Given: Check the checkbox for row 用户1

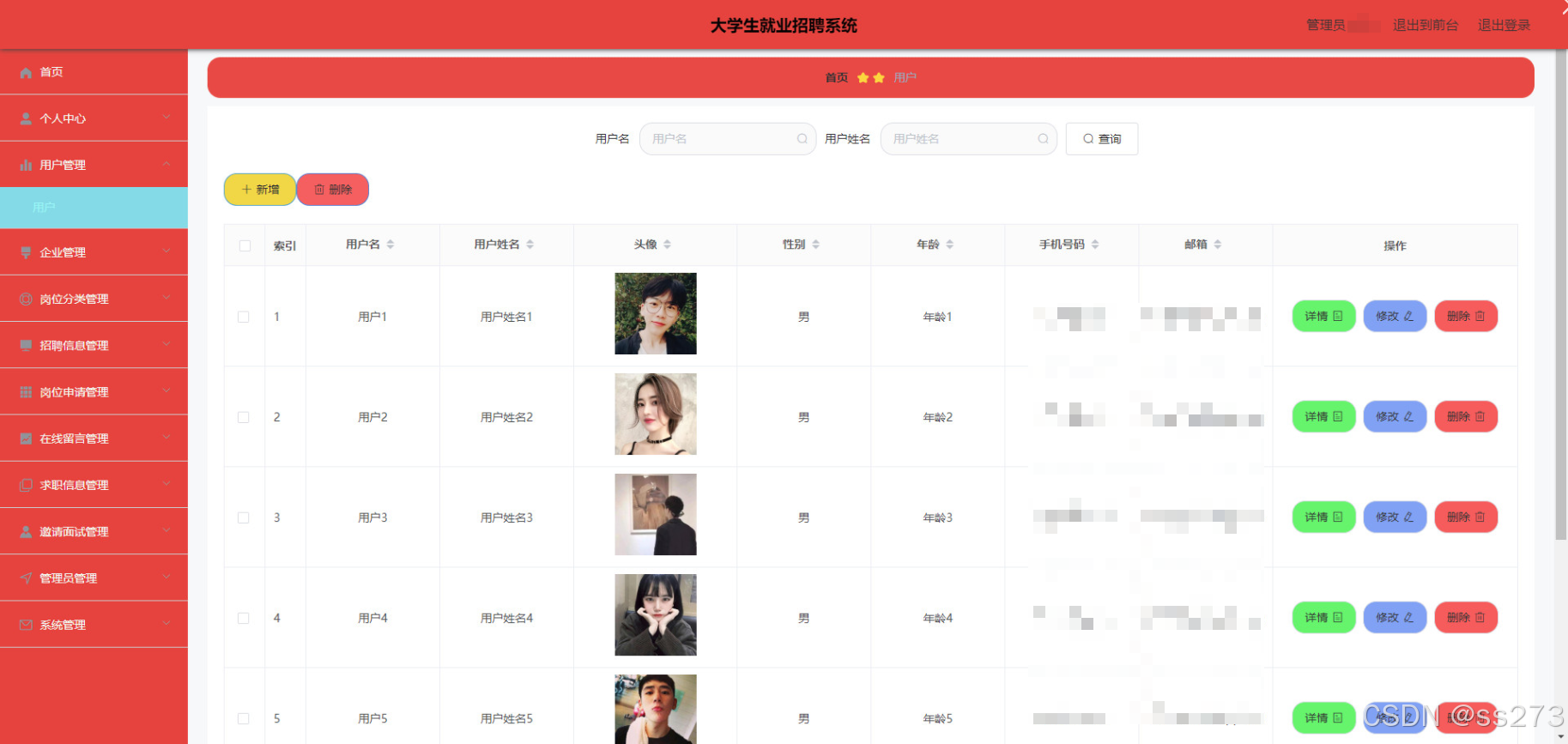Looking at the screenshot, I should 244,317.
